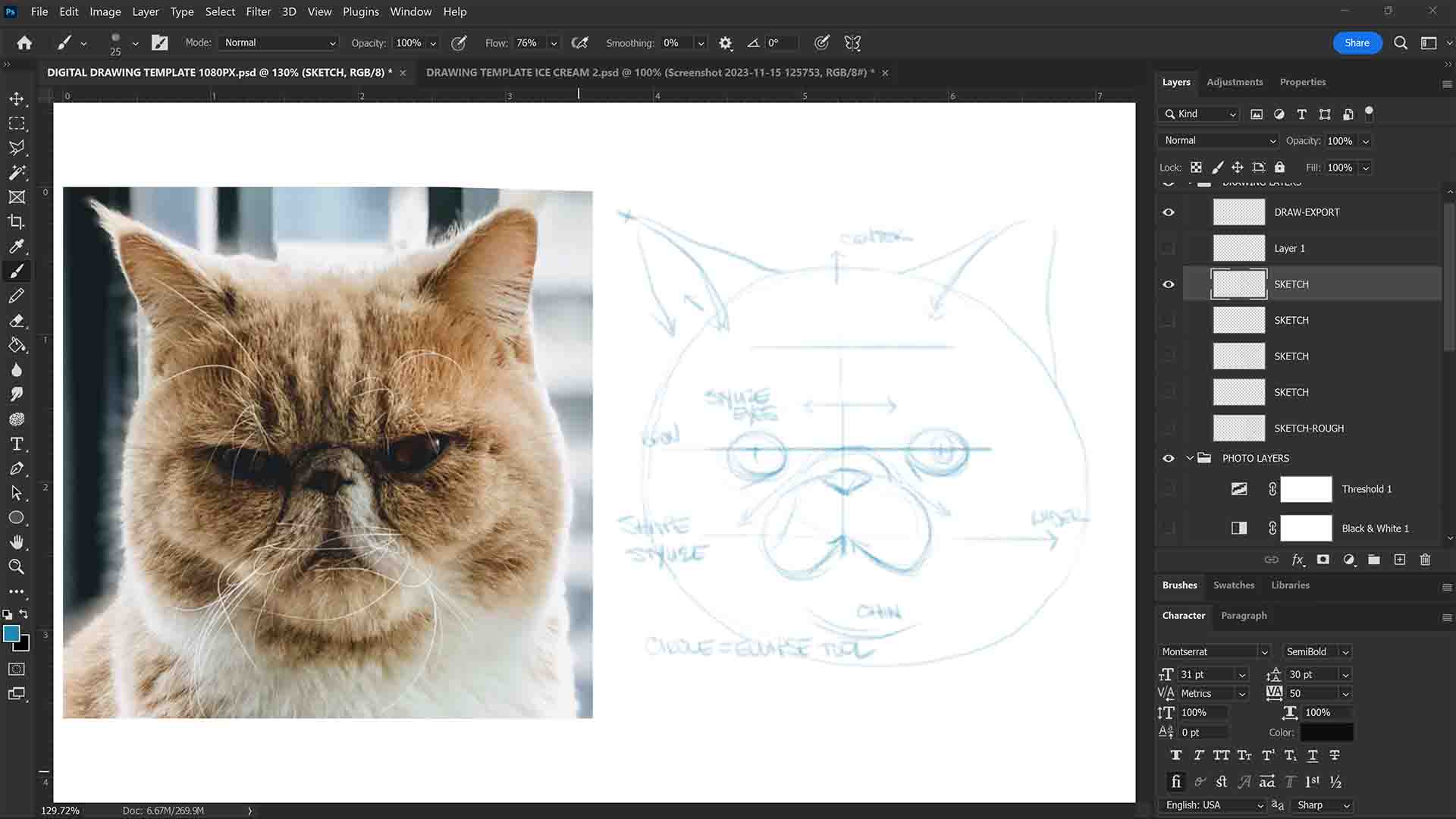Open the Image menu
The height and width of the screenshot is (819, 1456).
pyautogui.click(x=105, y=11)
